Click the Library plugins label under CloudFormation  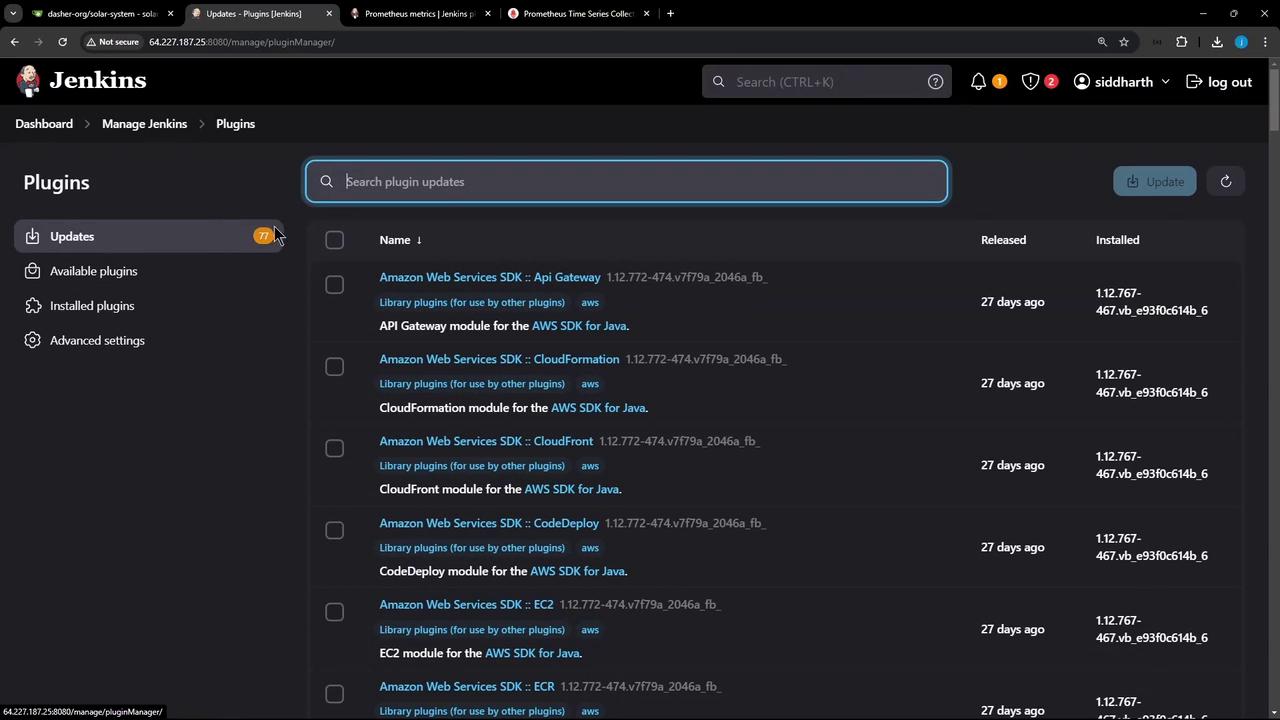472,384
